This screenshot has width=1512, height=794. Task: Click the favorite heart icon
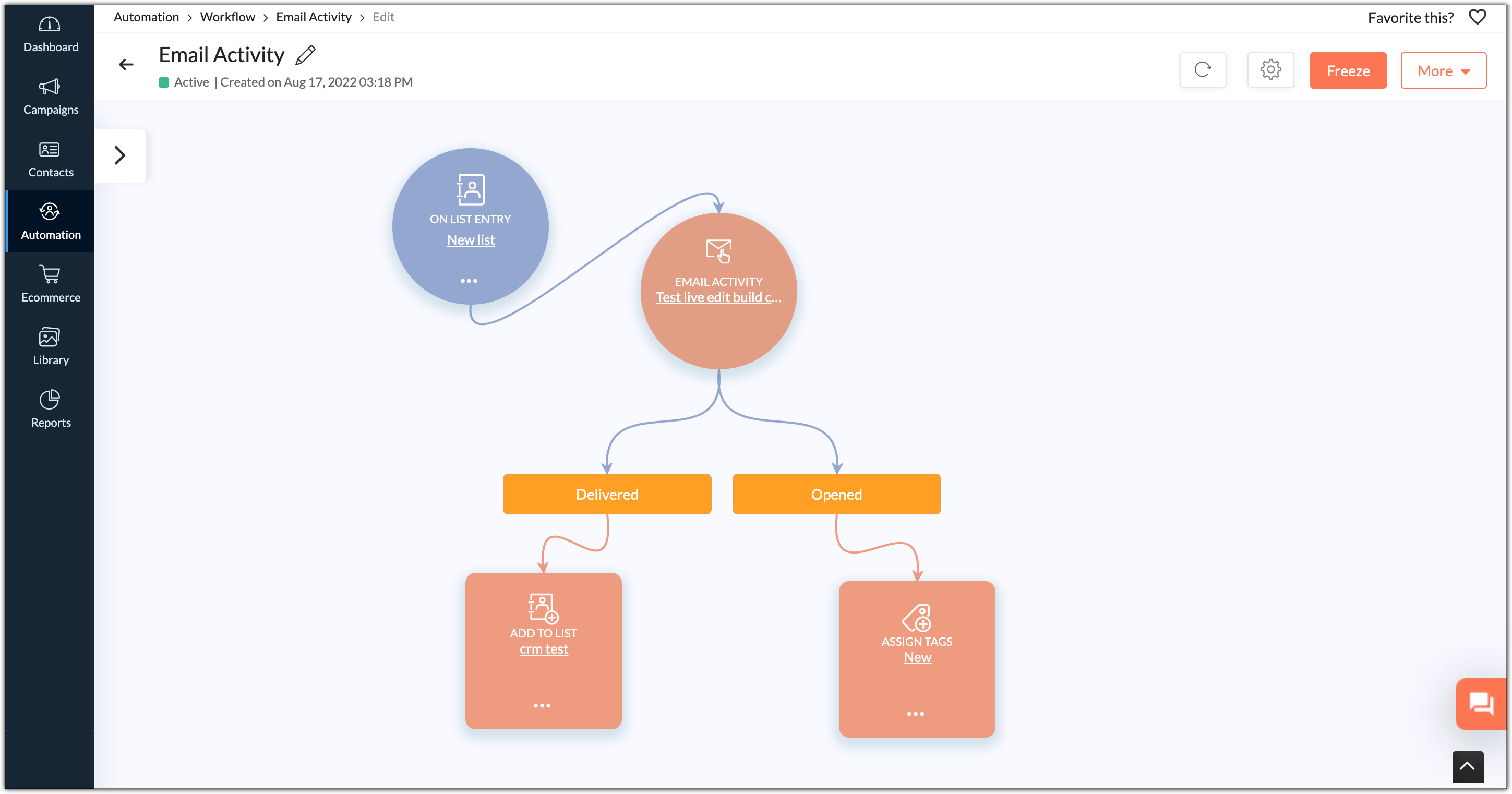click(x=1477, y=17)
